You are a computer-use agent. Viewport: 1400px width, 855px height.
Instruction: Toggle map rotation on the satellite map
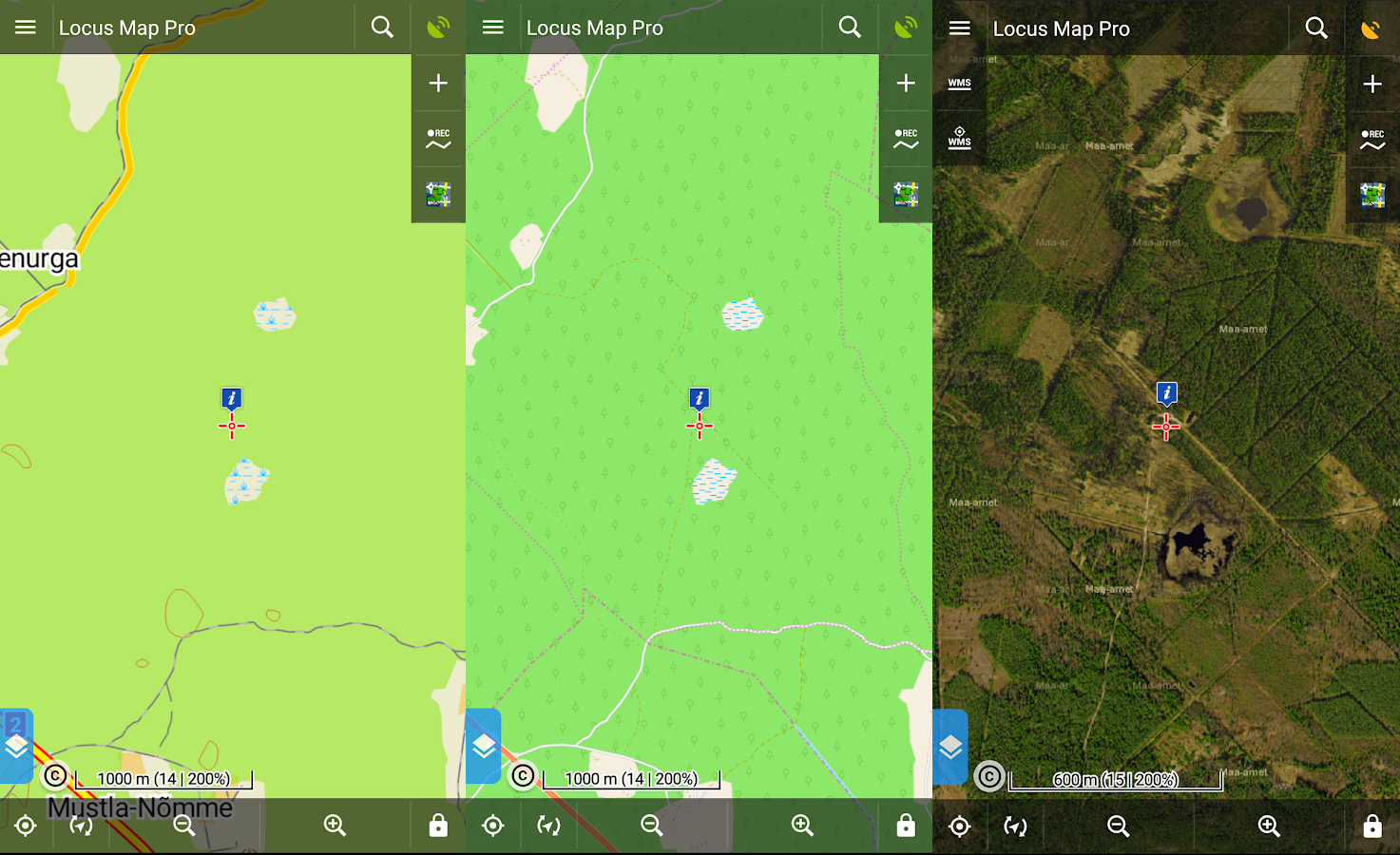click(x=1015, y=826)
